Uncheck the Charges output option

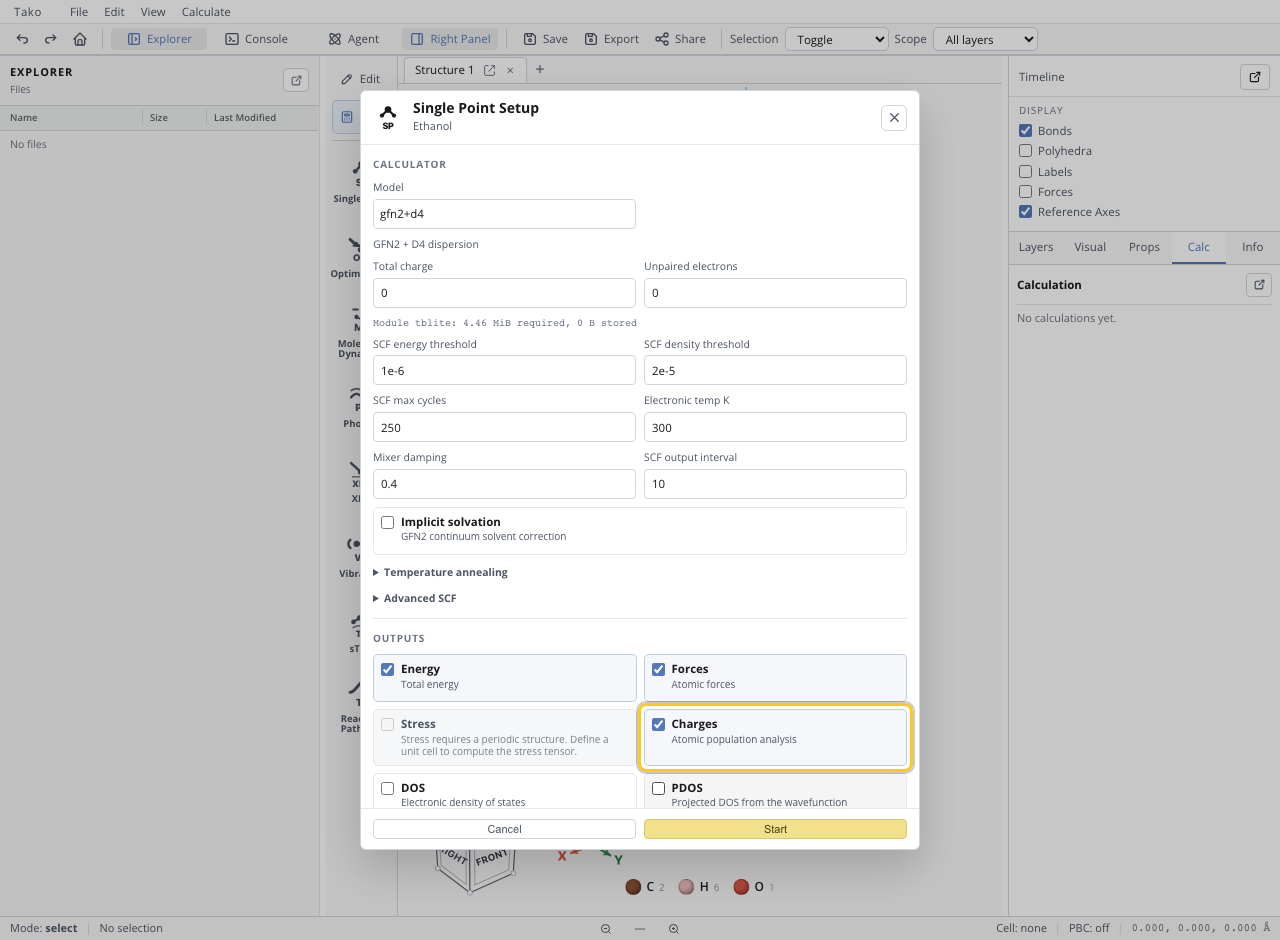click(658, 724)
